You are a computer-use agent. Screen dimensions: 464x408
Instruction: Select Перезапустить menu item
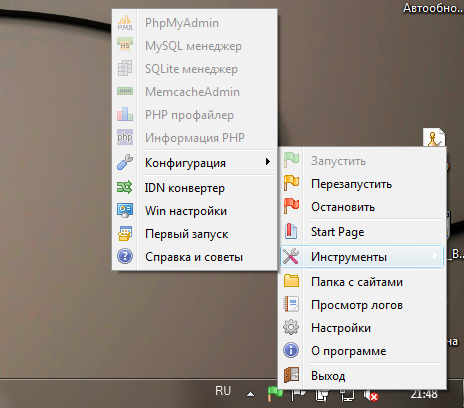362,184
